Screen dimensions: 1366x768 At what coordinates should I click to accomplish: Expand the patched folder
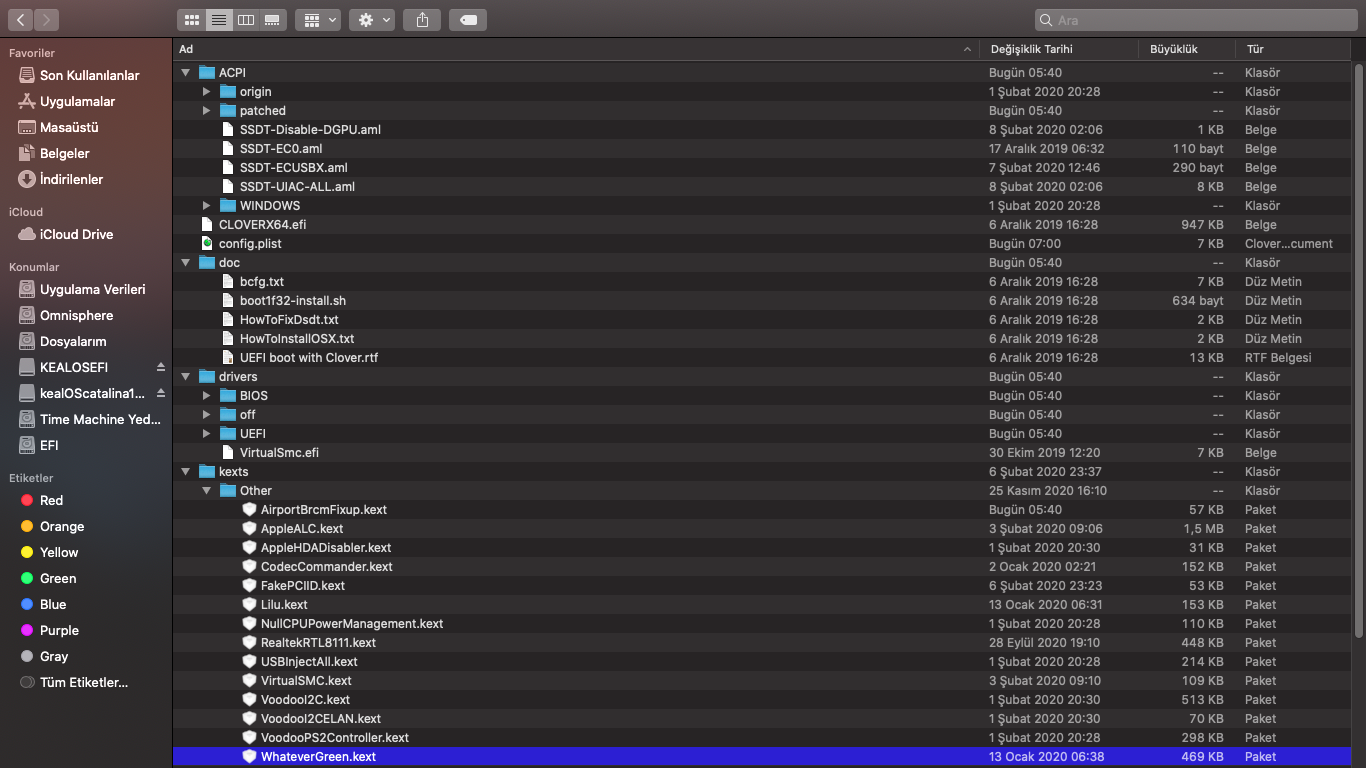pos(207,111)
